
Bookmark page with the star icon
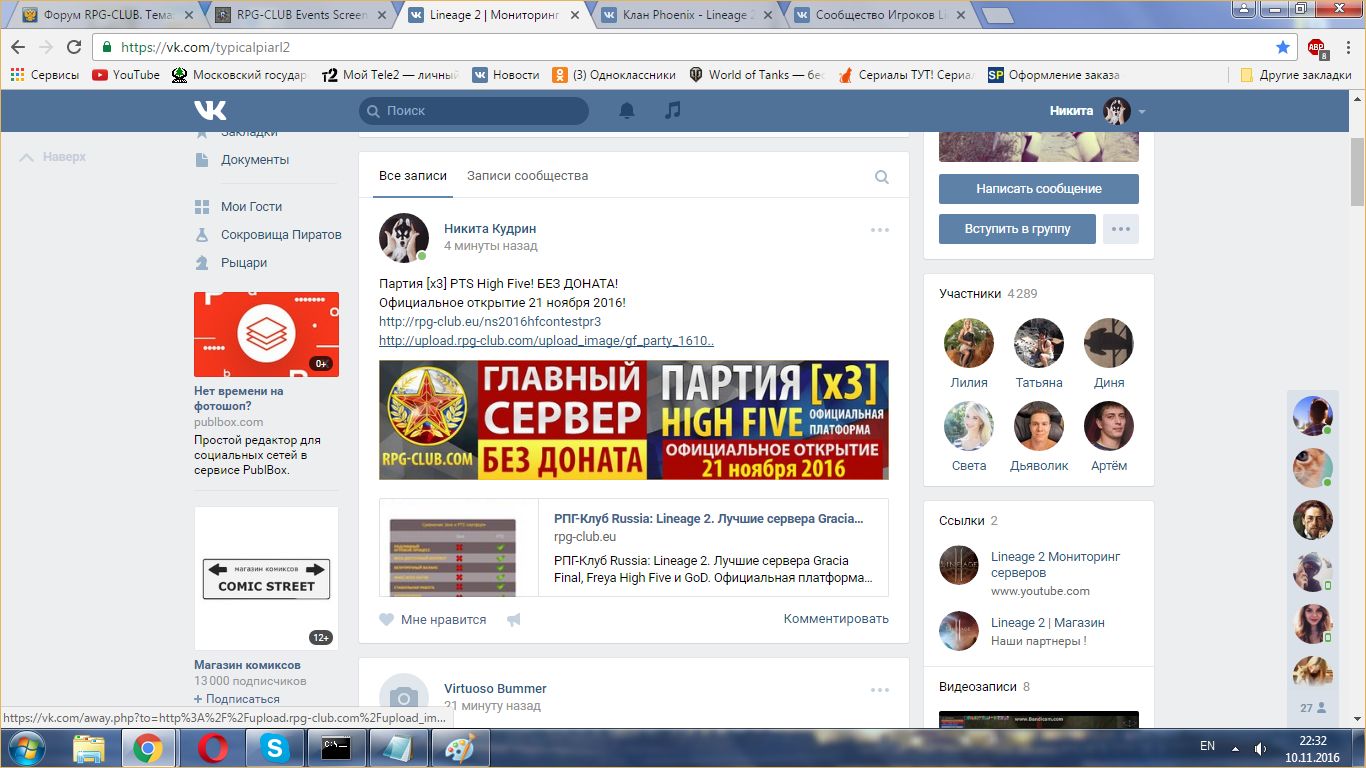[x=1283, y=47]
